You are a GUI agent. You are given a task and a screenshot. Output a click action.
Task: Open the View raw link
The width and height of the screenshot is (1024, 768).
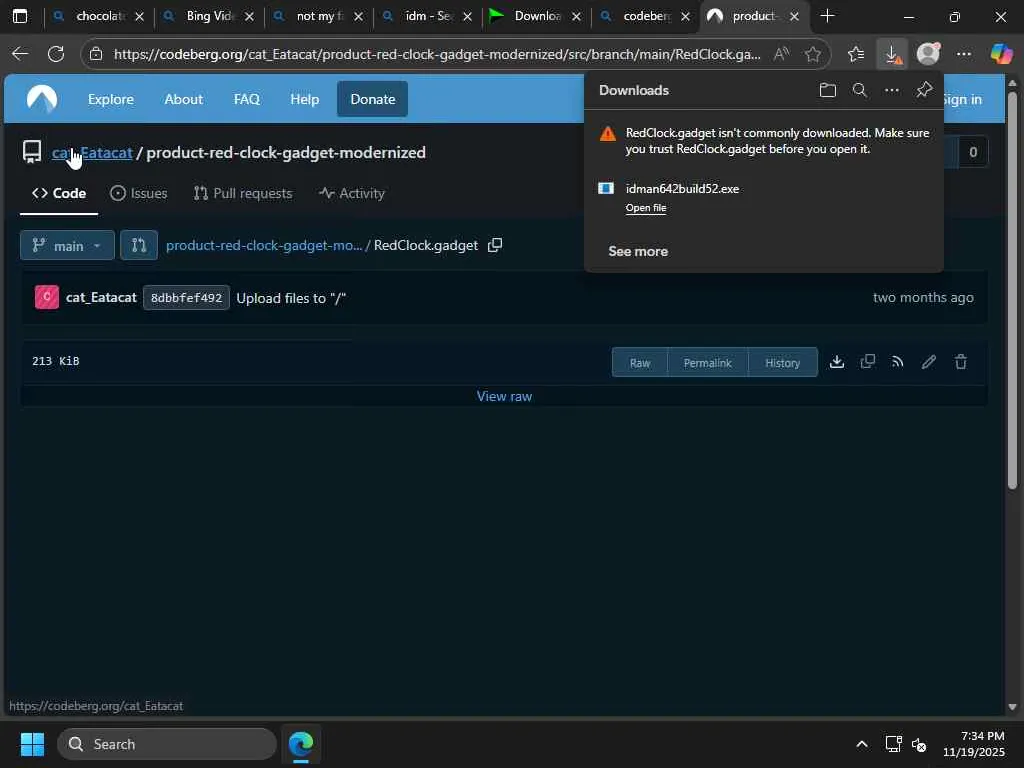[504, 396]
